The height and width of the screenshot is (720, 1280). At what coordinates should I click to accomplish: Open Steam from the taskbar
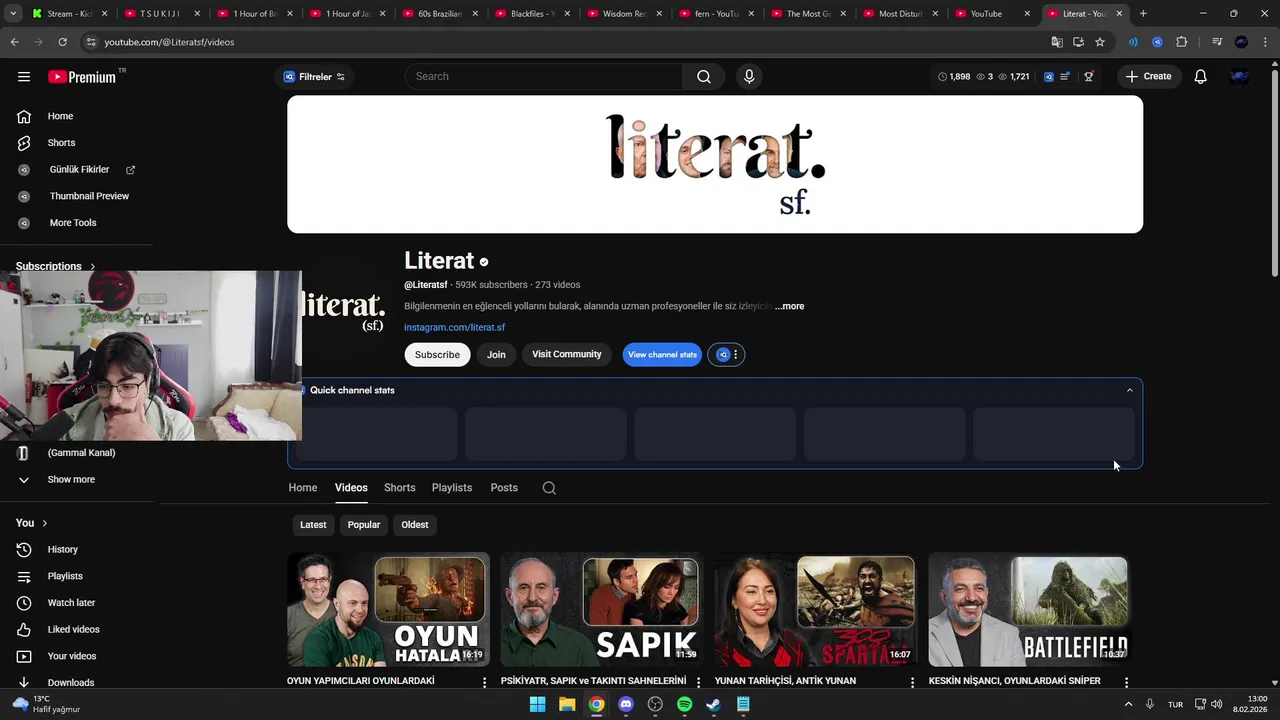[713, 704]
